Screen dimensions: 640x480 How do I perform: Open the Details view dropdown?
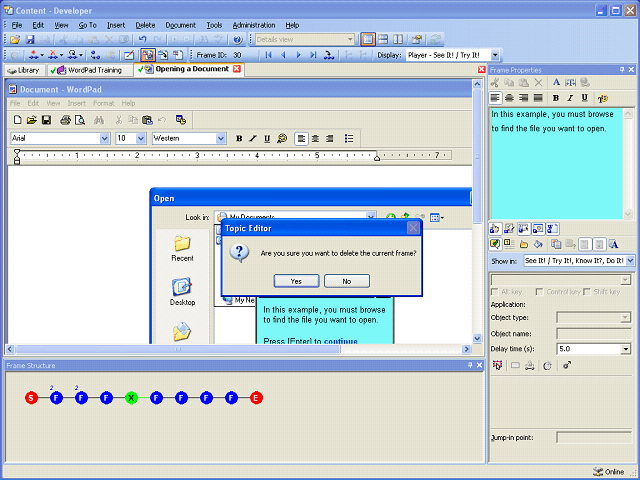pos(350,40)
